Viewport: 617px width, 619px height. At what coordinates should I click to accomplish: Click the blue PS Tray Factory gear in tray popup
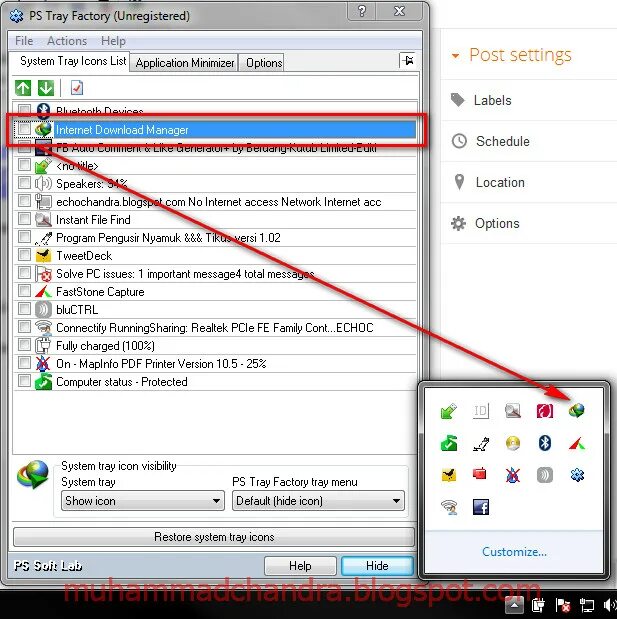pyautogui.click(x=577, y=475)
